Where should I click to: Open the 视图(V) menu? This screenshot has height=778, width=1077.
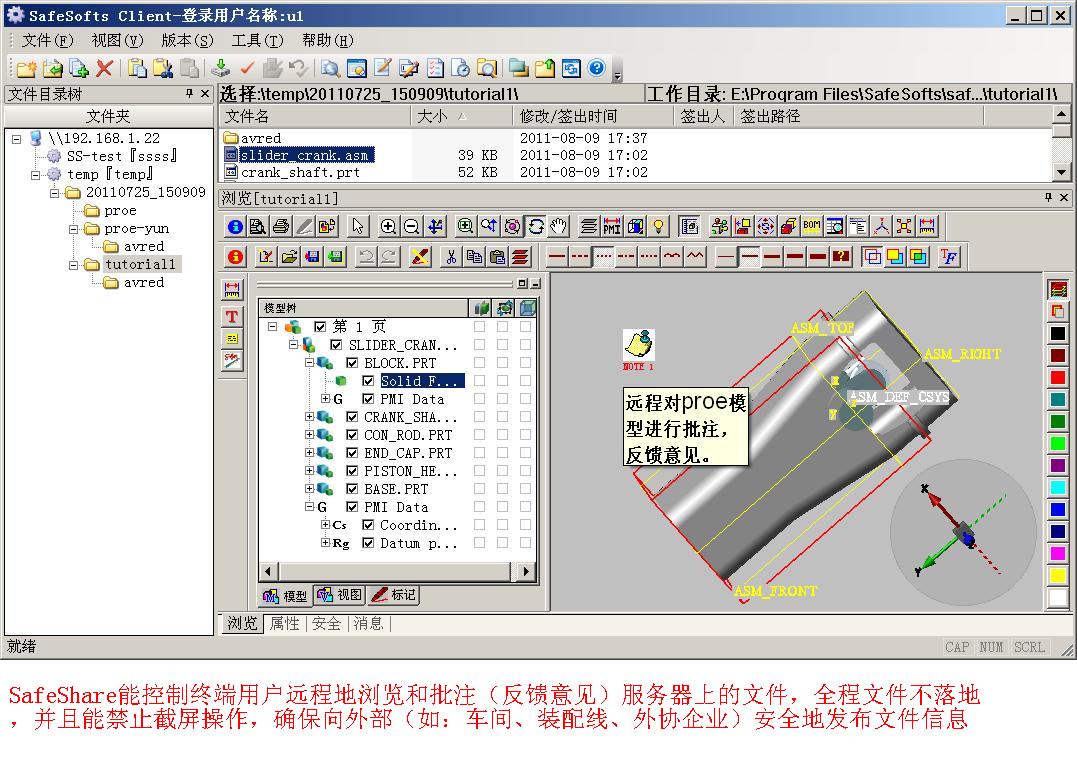point(117,41)
